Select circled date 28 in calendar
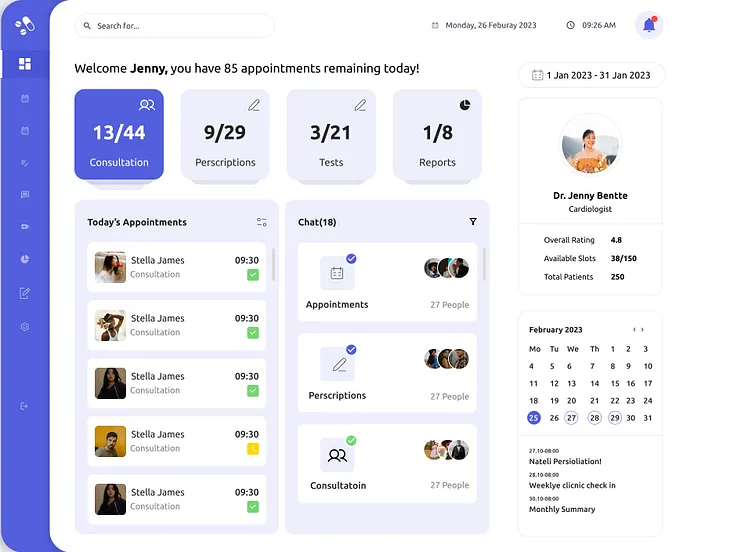The height and width of the screenshot is (552, 752). tap(594, 418)
